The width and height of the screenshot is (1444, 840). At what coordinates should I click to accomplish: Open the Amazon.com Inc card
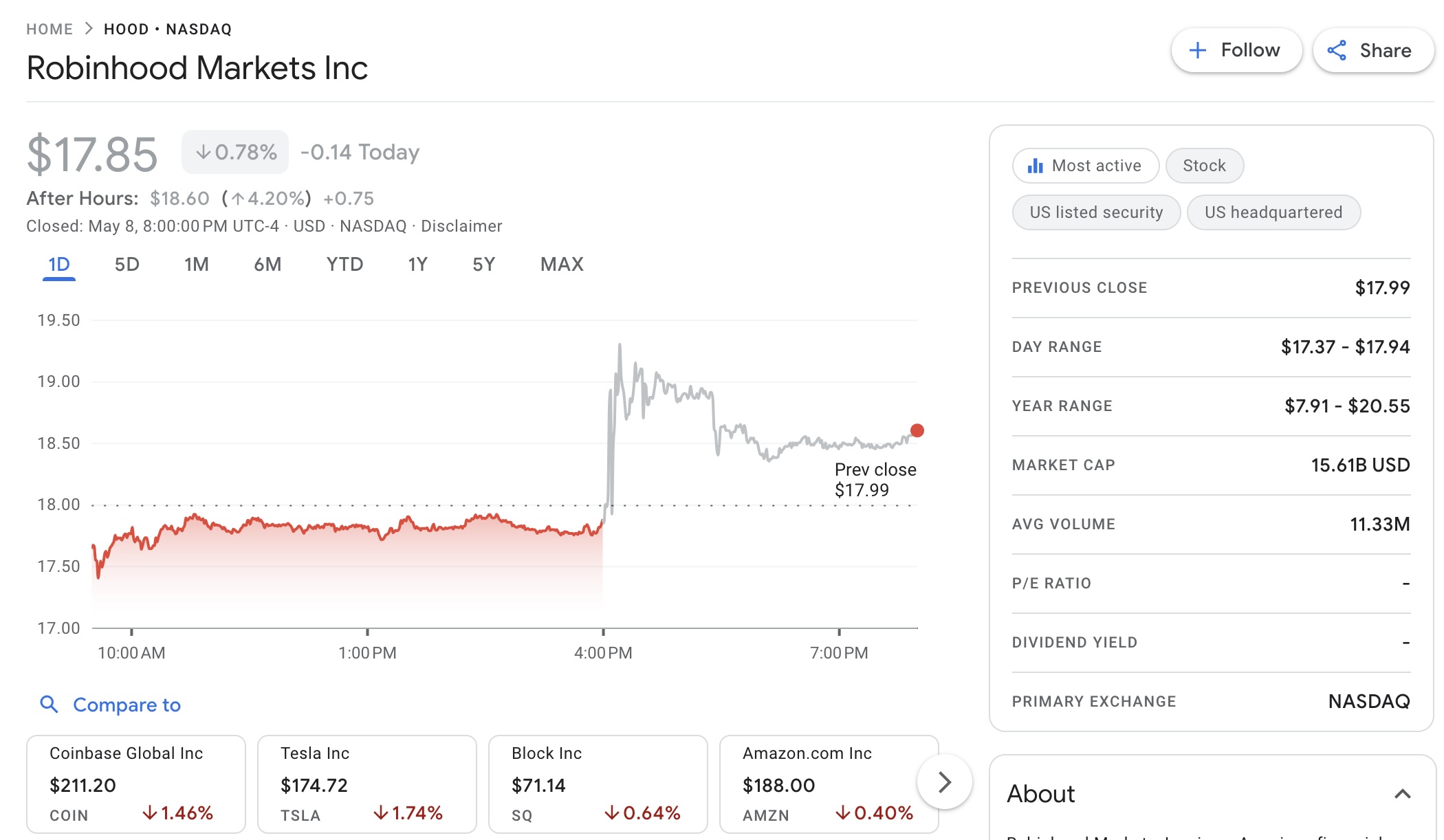[829, 784]
